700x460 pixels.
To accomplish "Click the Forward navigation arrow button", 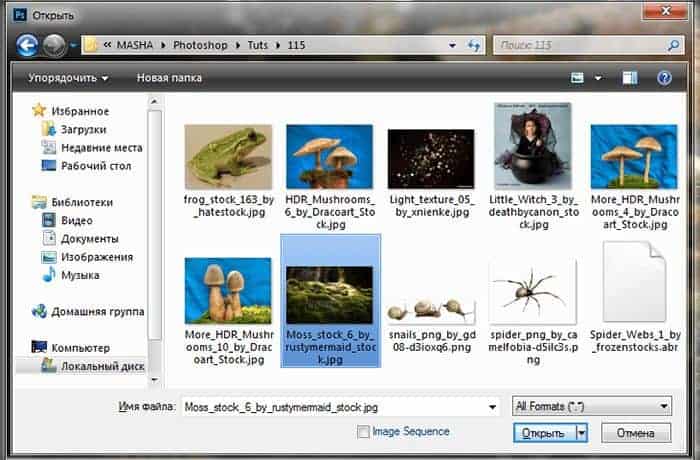I will [x=54, y=46].
